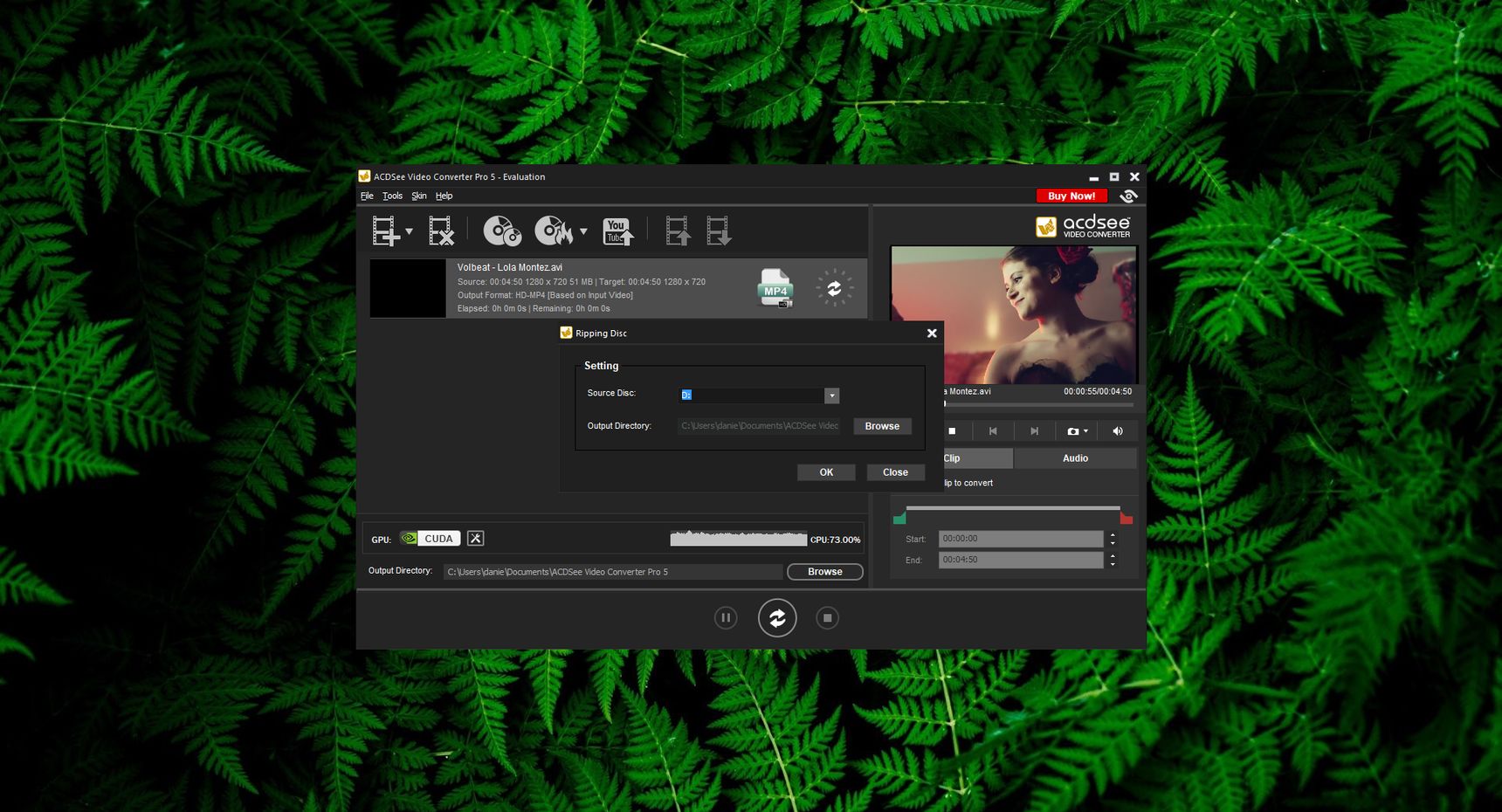The width and height of the screenshot is (1502, 812).
Task: Take a snapshot with camera icon
Action: (1072, 431)
